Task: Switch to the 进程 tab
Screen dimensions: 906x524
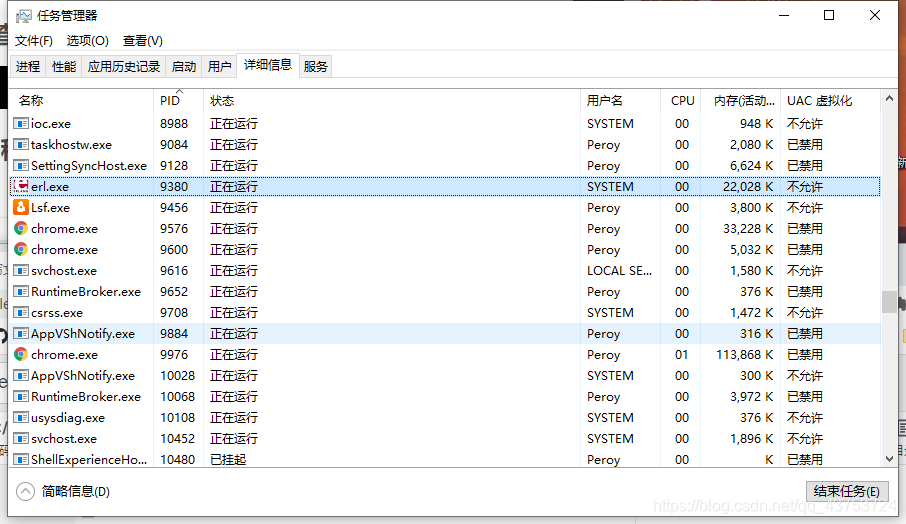Action: 28,66
